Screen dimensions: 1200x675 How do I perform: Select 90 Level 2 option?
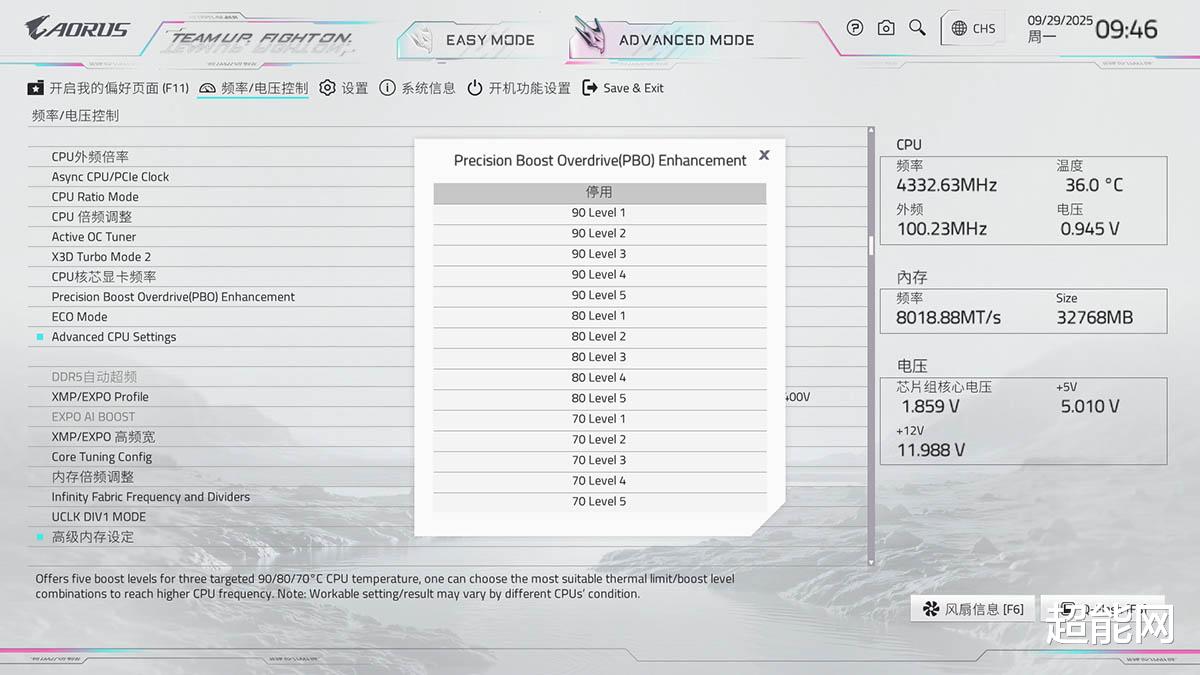coord(600,233)
